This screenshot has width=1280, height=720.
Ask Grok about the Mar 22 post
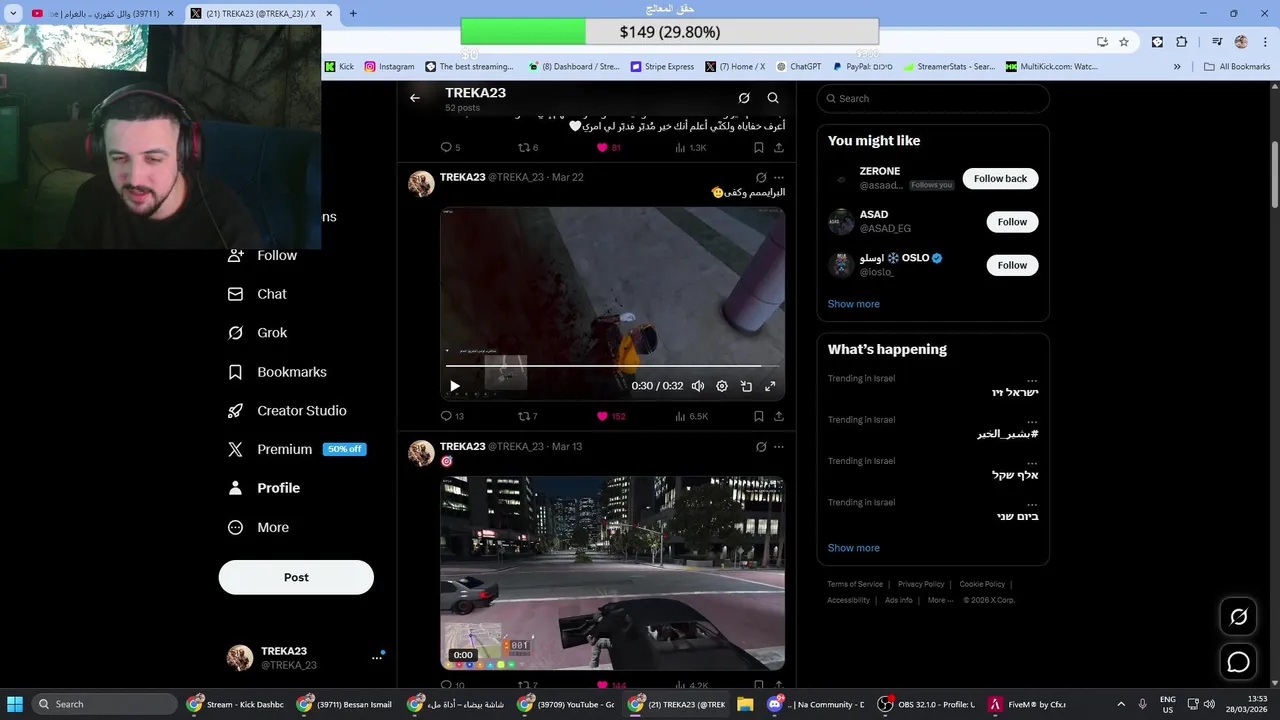coord(761,177)
